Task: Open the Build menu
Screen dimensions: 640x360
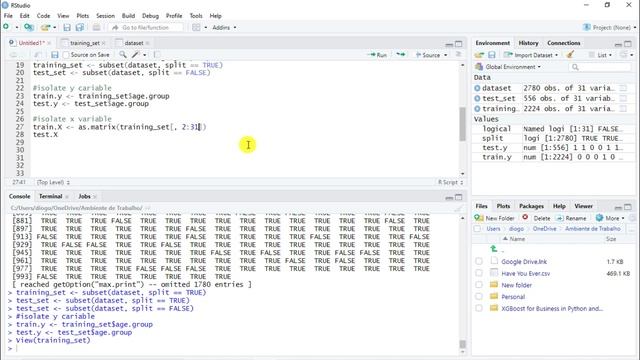Action: tap(128, 16)
